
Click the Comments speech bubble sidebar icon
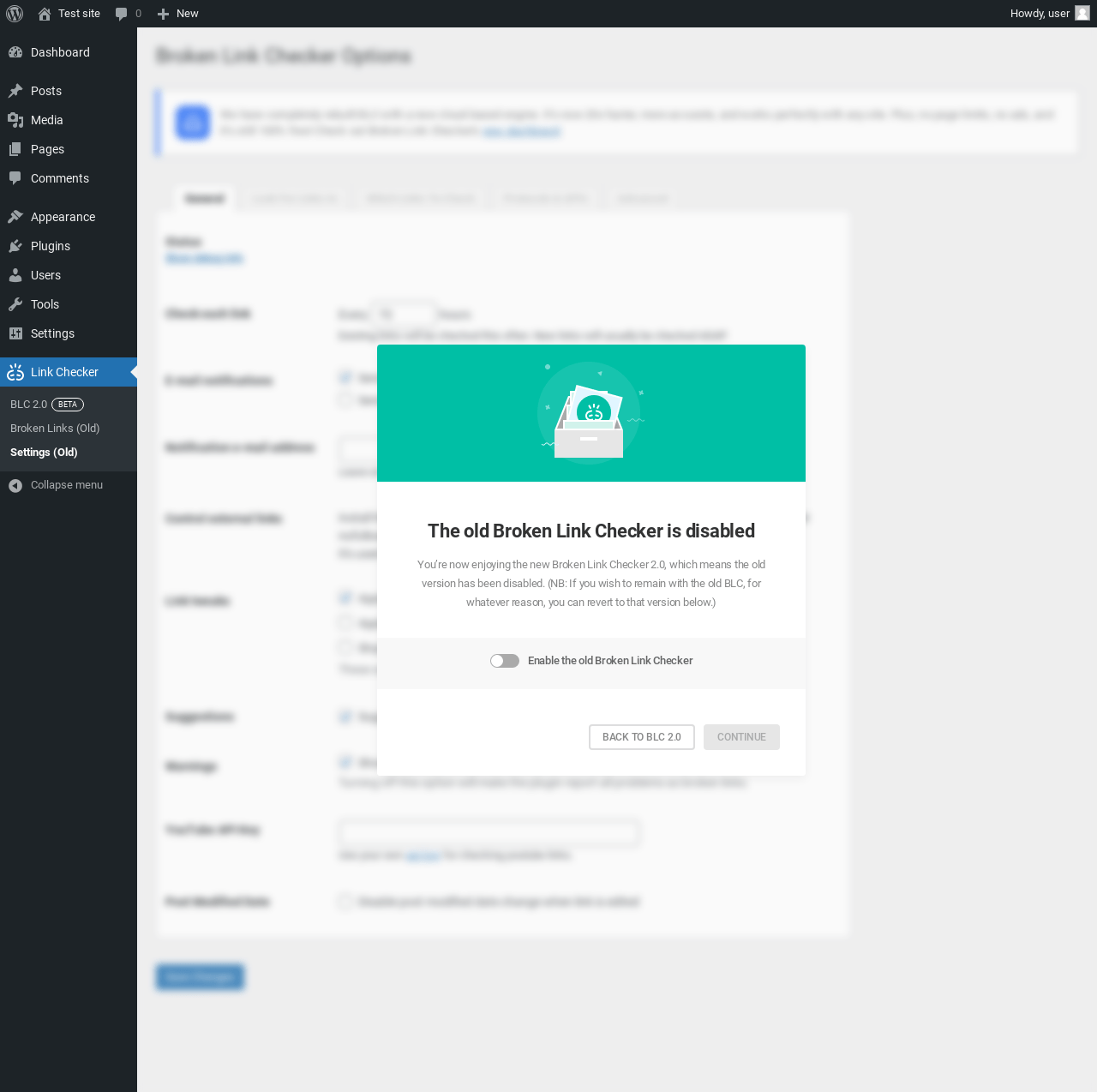(x=15, y=178)
